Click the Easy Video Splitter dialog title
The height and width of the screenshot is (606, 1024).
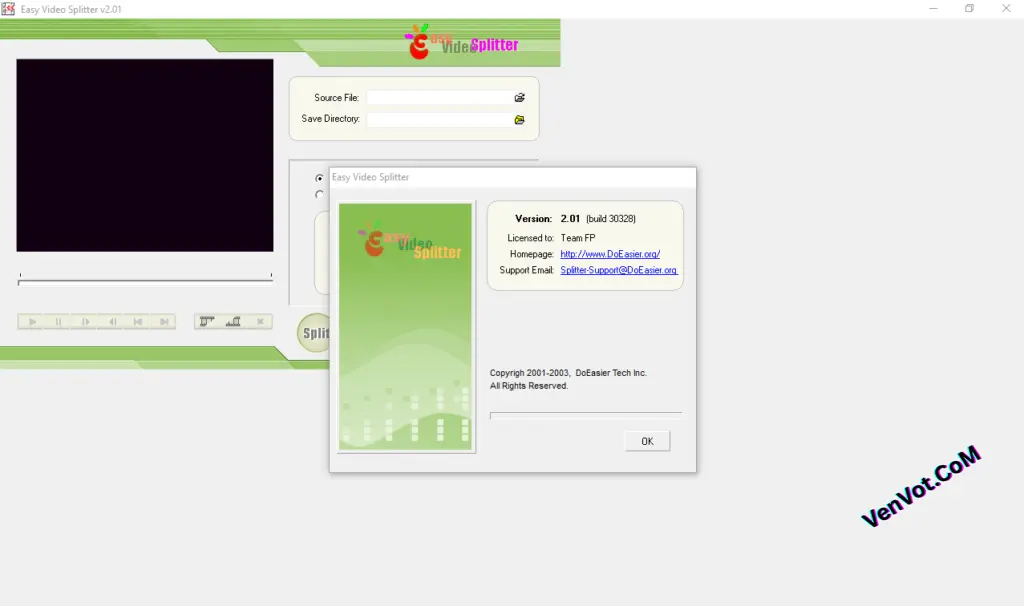click(x=370, y=177)
